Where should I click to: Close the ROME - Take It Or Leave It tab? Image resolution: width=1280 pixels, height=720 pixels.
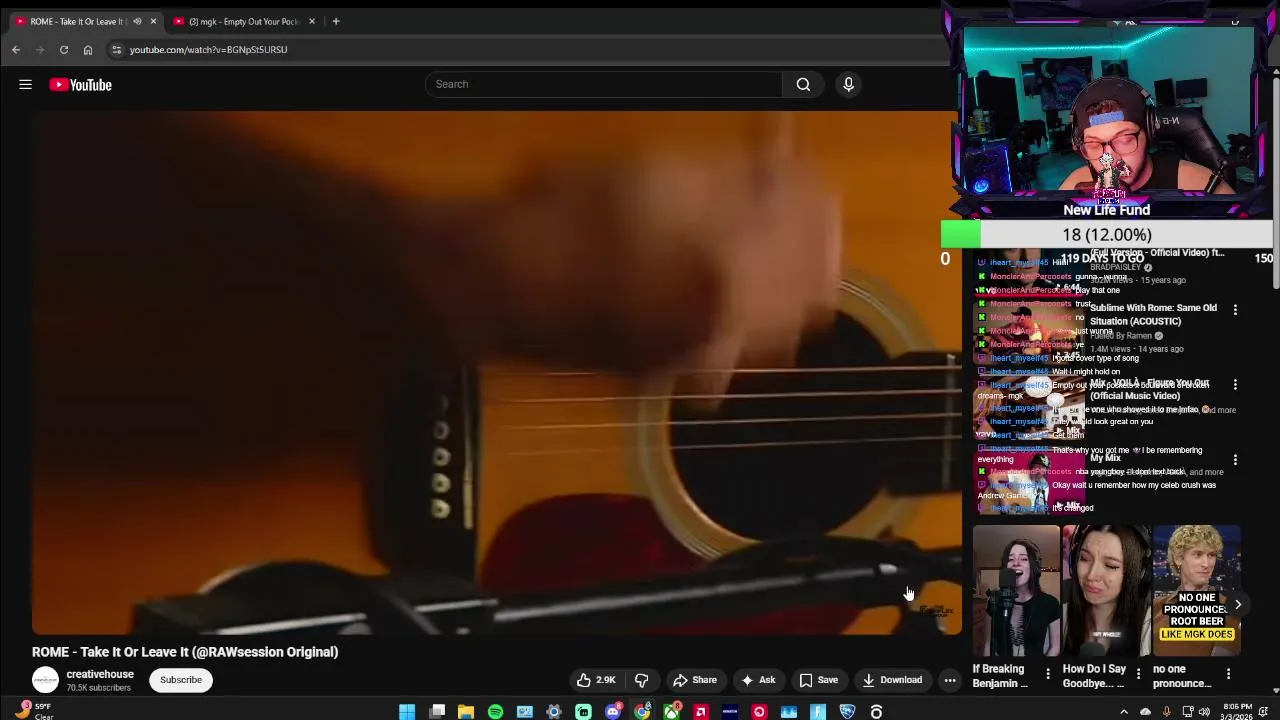[x=153, y=21]
